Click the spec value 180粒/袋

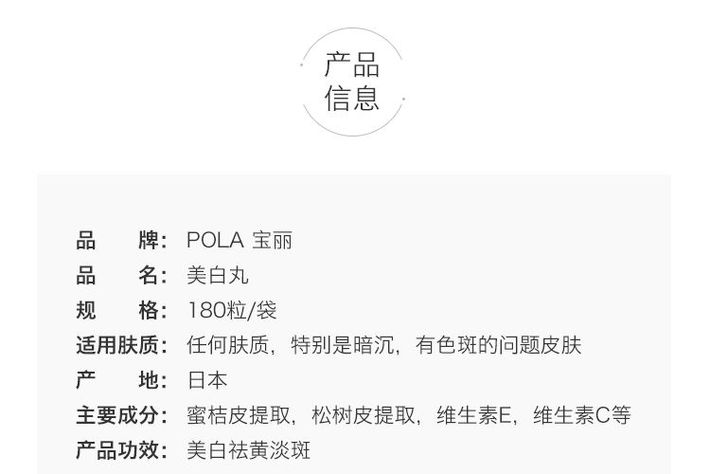click(x=232, y=311)
